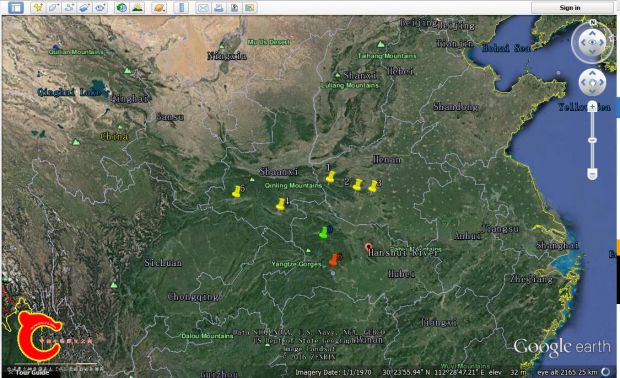Click the Record a Tour icon
Image resolution: width=620 pixels, height=378 pixels.
[100, 8]
